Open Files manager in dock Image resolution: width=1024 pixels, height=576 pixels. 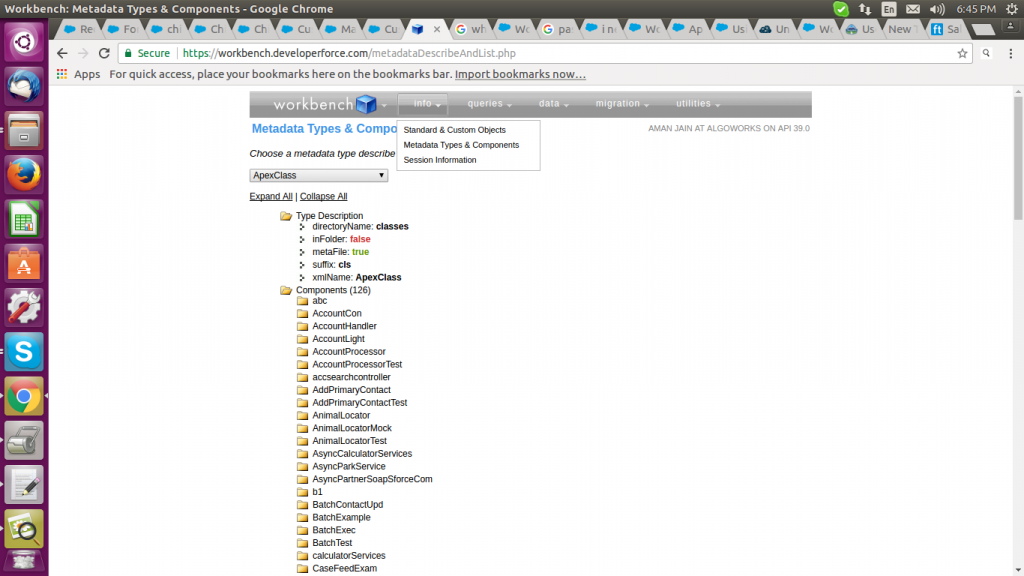click(x=24, y=131)
